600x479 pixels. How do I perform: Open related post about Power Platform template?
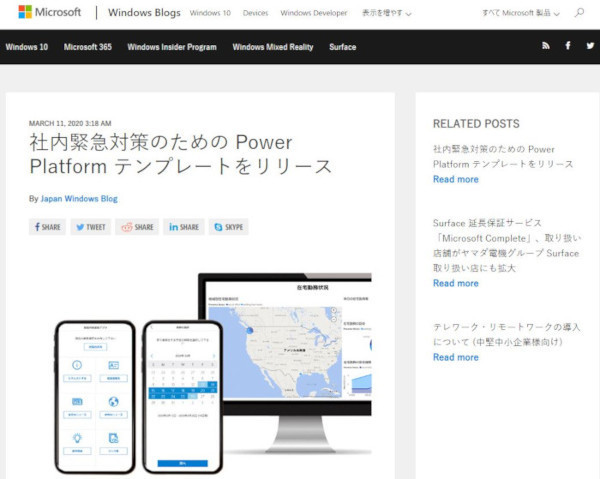point(503,156)
